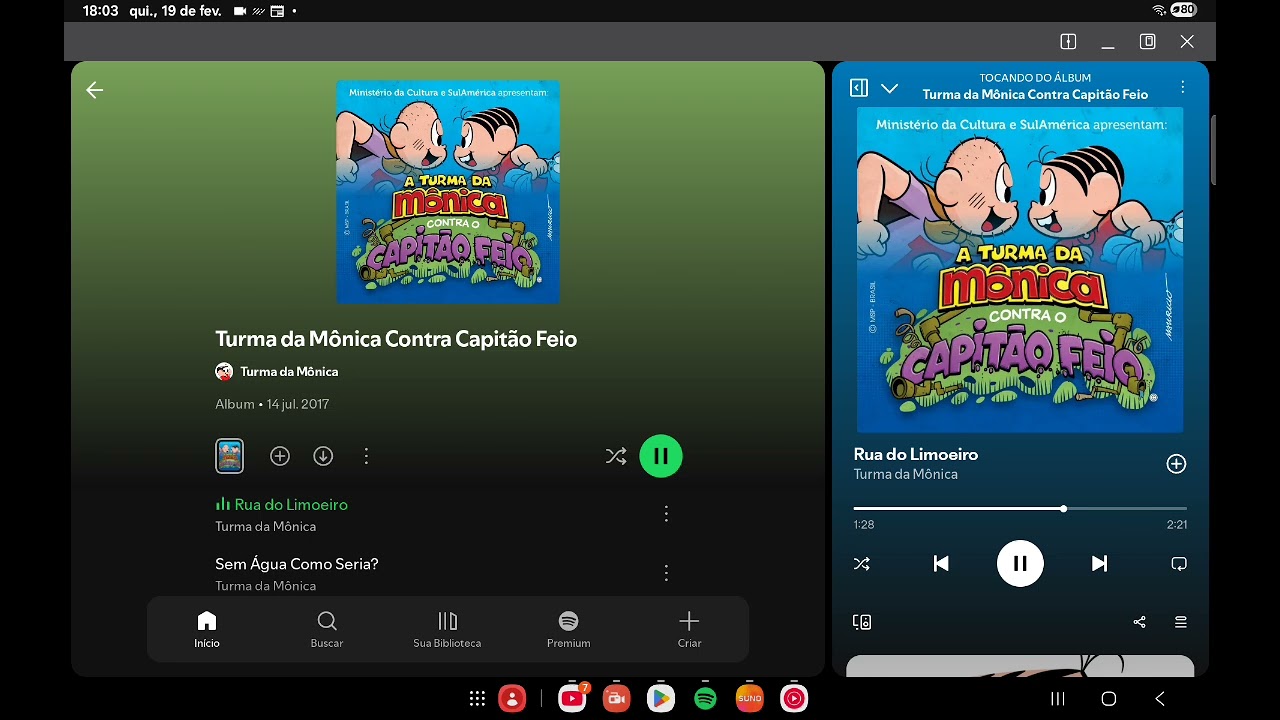Tap the system Home navigation button

pyautogui.click(x=1108, y=699)
